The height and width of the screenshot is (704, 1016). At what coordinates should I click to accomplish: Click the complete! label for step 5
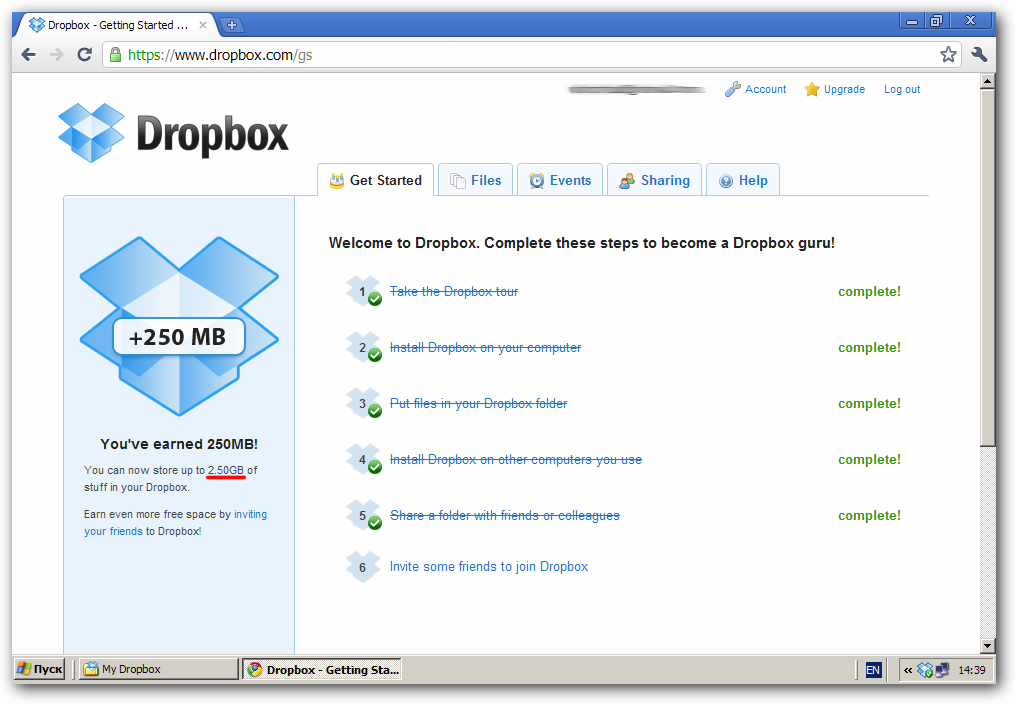(869, 515)
